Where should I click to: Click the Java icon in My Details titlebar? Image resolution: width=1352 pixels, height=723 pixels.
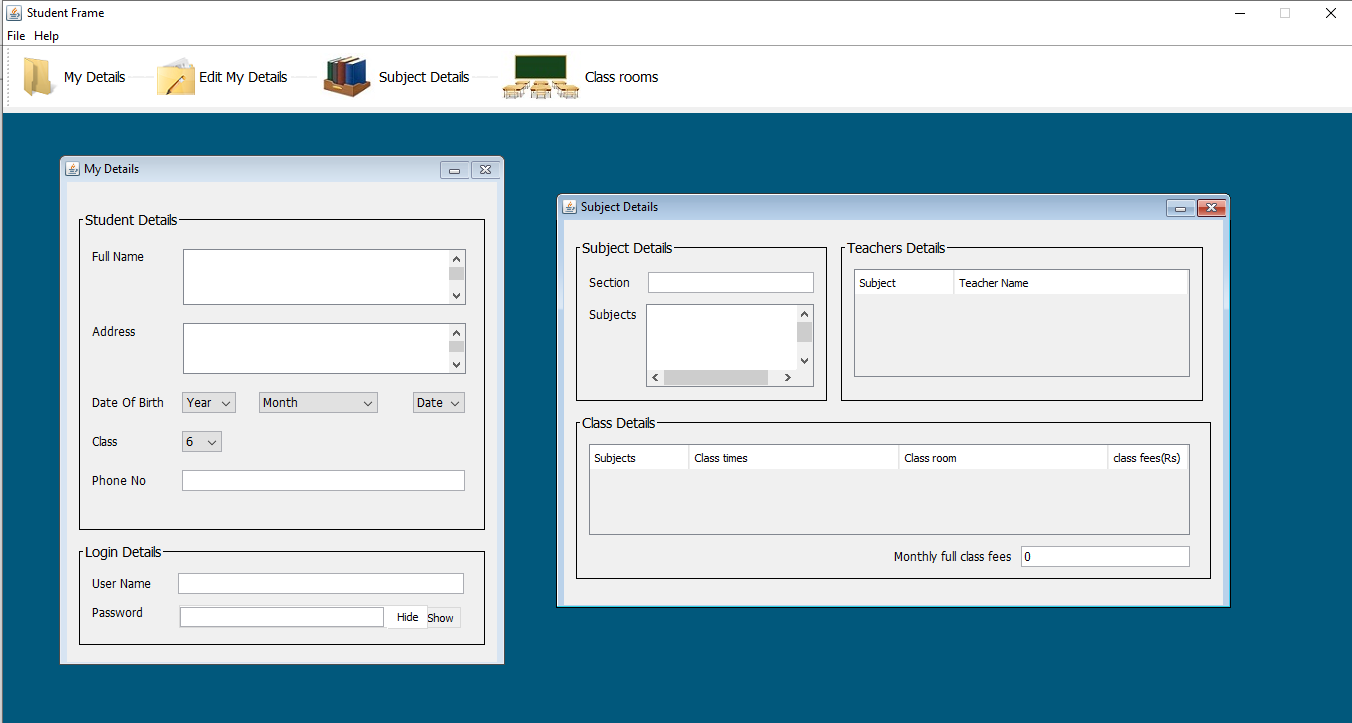(x=73, y=169)
